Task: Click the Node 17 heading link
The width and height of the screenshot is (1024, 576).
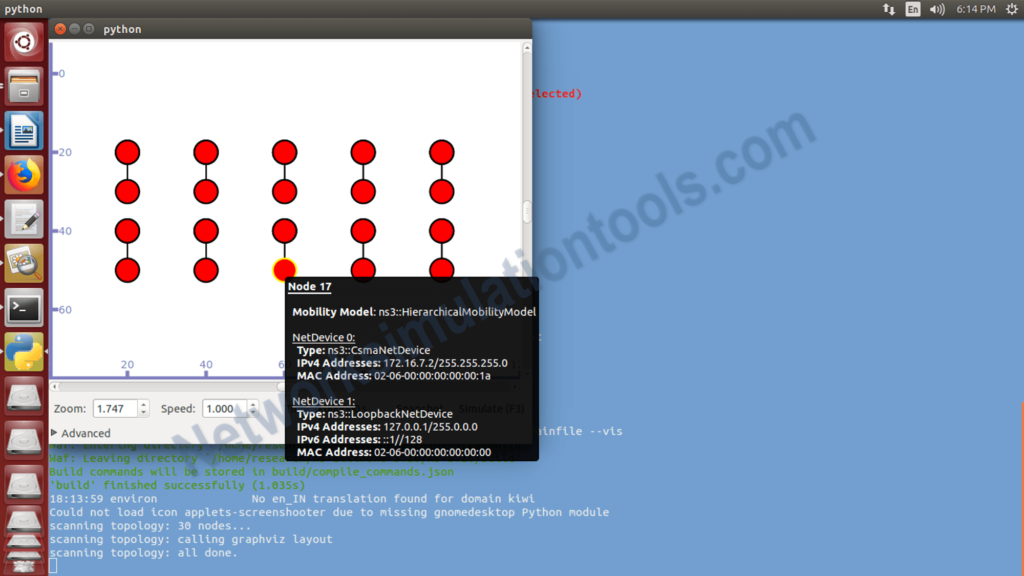Action: click(310, 286)
